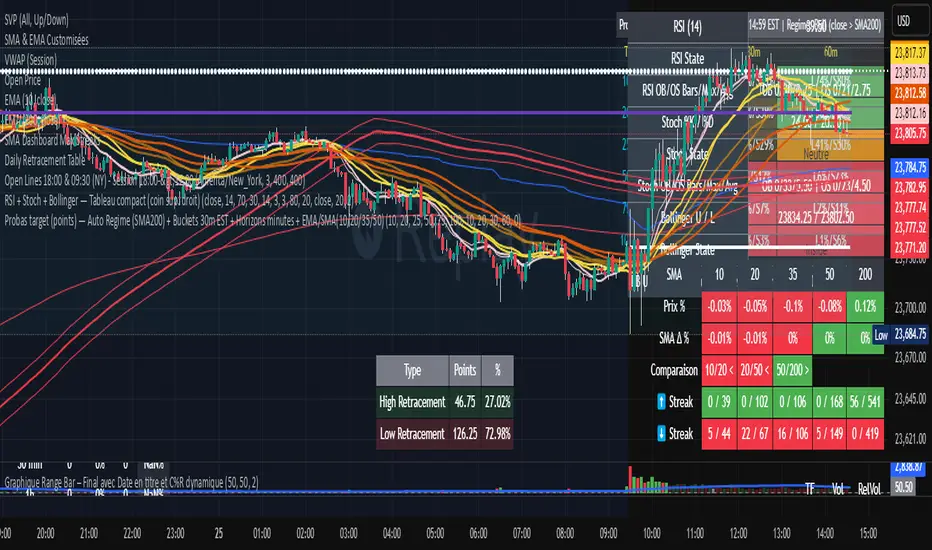Click the High Retracement row label

point(412,402)
